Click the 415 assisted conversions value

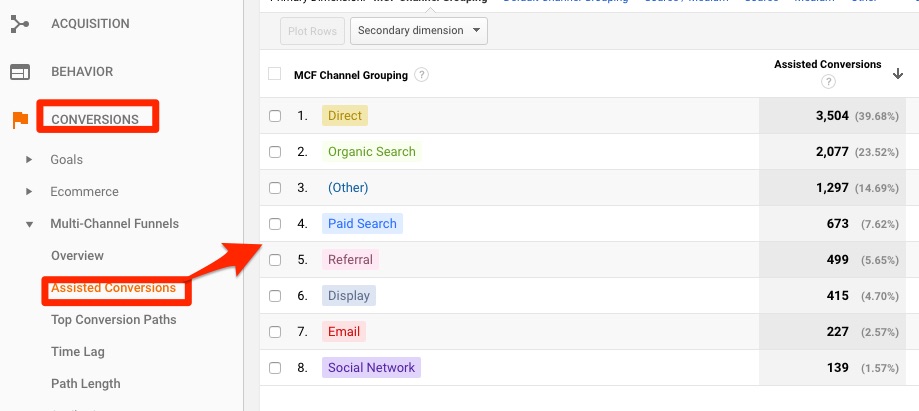click(838, 295)
